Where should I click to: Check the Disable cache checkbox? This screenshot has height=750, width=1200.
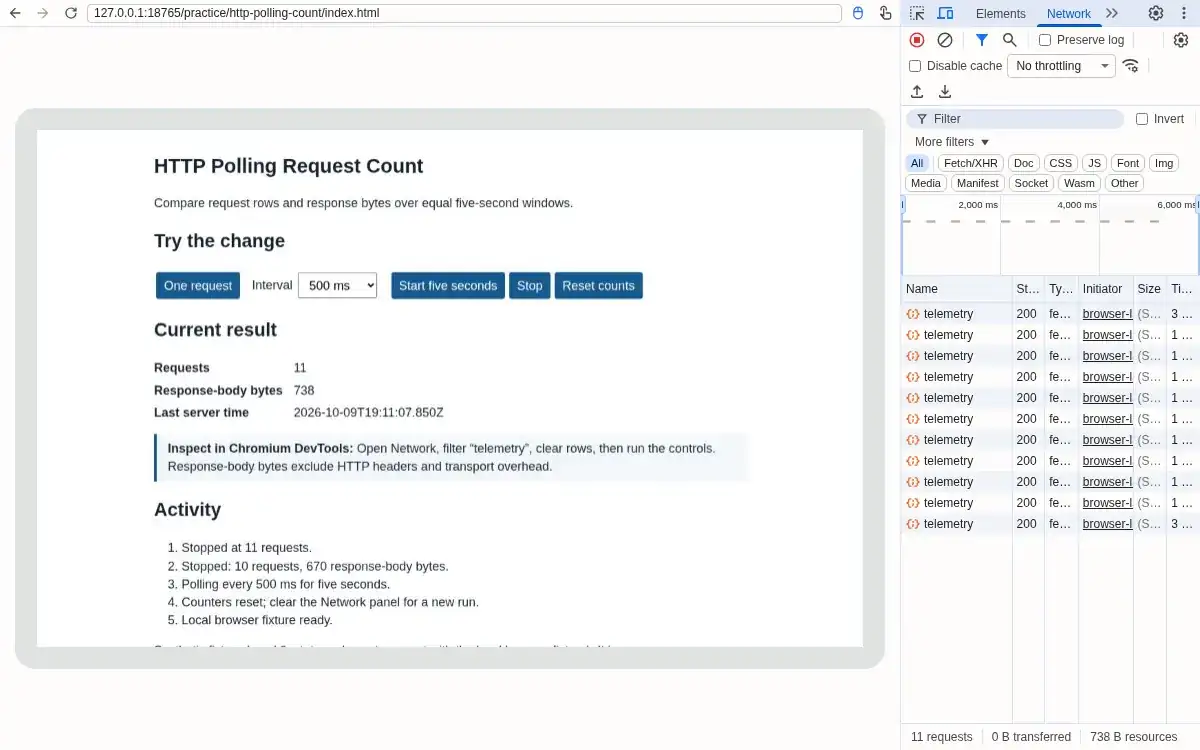point(915,66)
